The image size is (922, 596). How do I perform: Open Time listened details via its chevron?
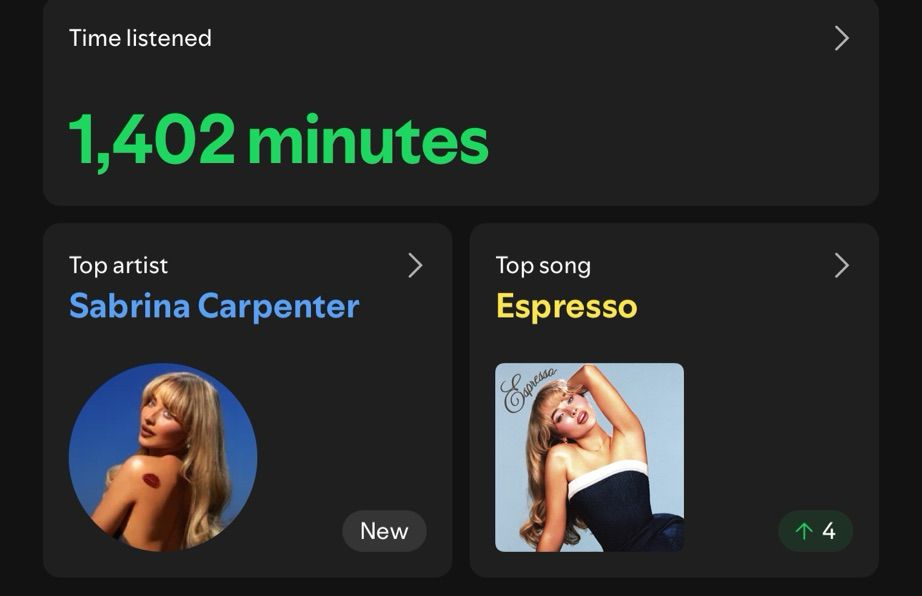[x=841, y=39]
